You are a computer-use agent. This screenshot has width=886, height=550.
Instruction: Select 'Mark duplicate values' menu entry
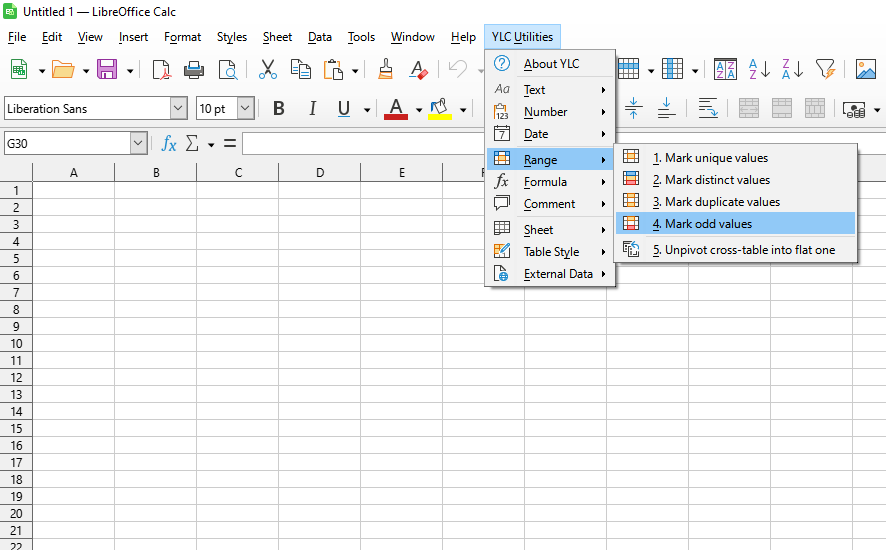click(722, 202)
